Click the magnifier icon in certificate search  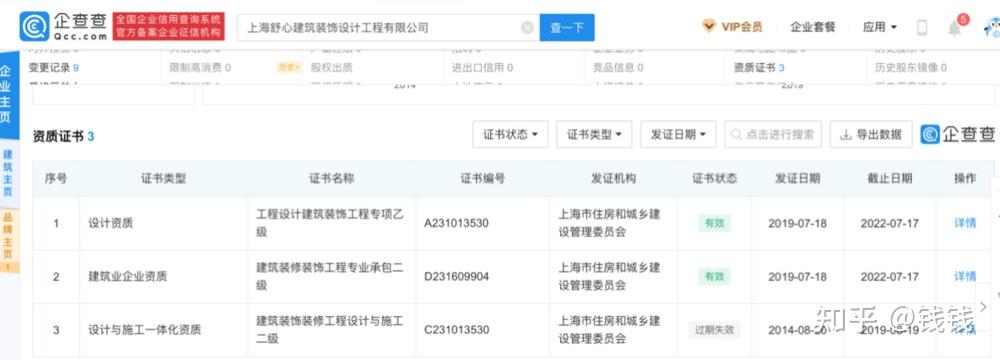737,135
